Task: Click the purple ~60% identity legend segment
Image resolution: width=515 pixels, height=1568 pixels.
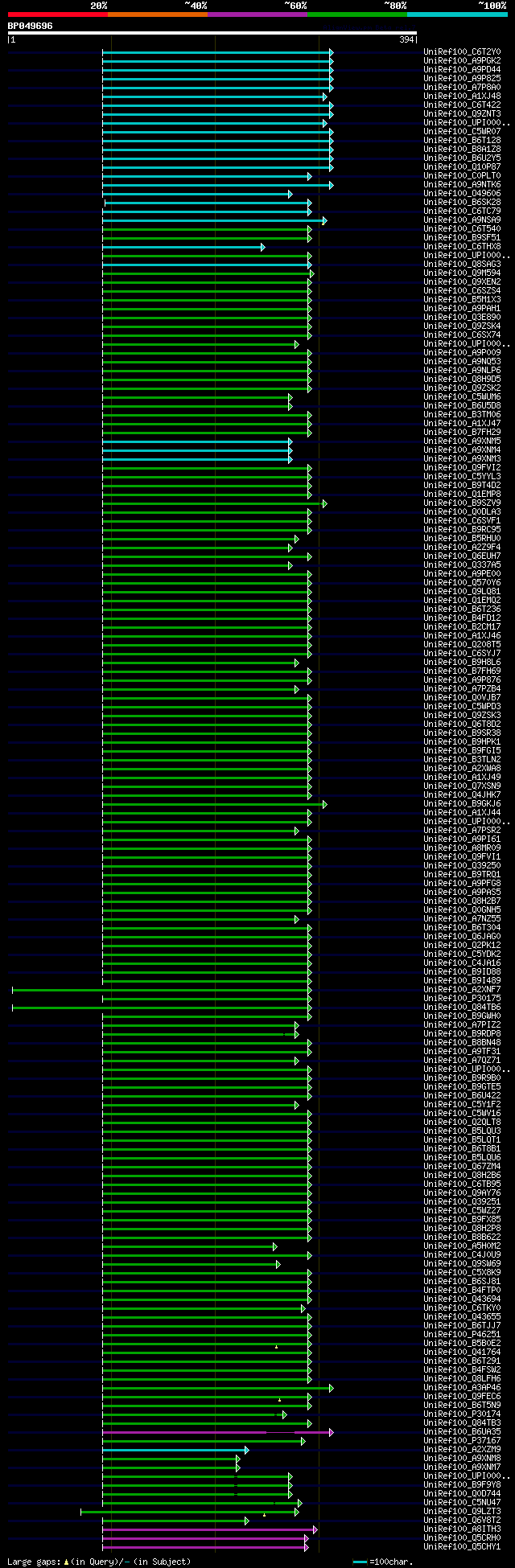Action: [x=257, y=14]
